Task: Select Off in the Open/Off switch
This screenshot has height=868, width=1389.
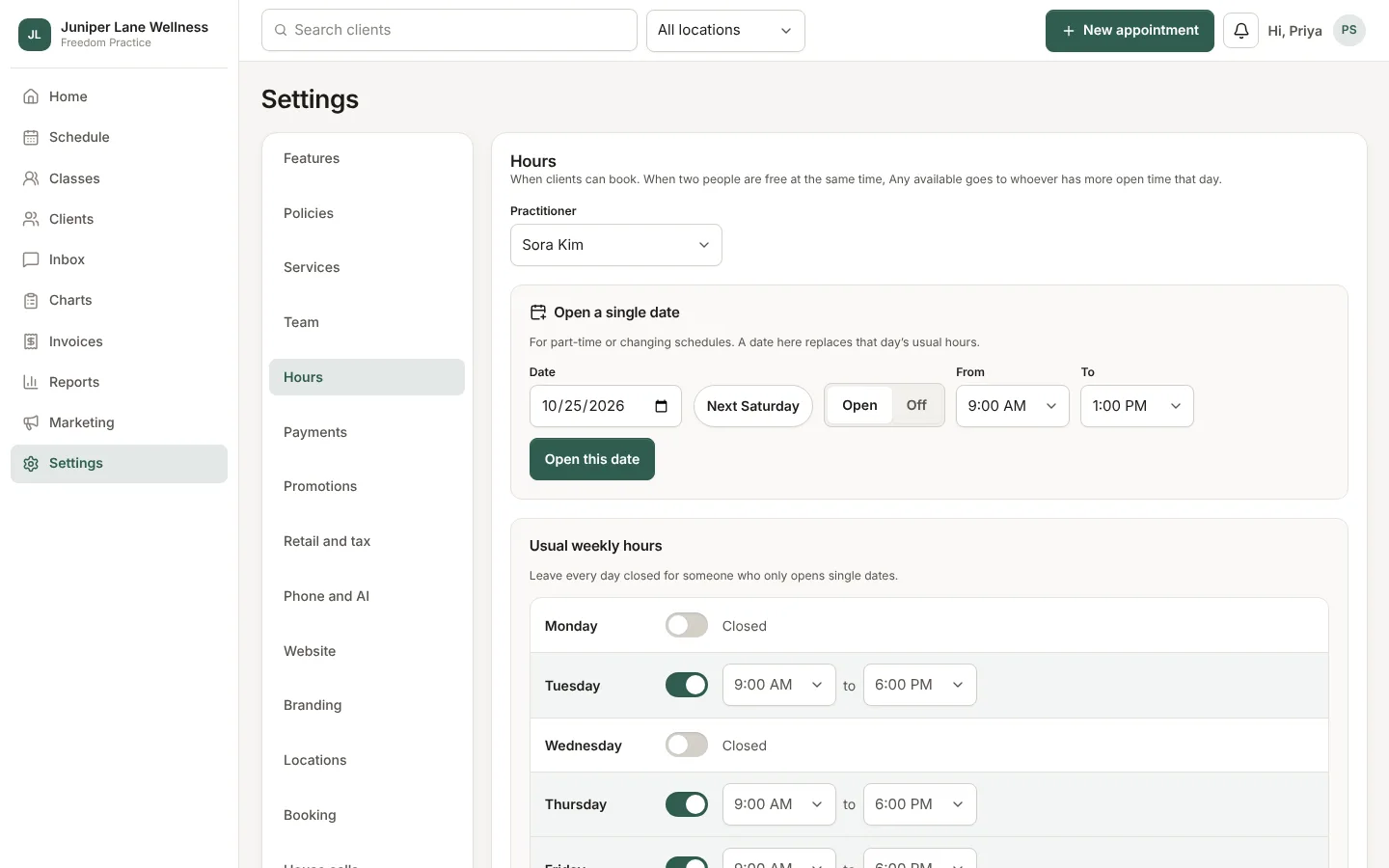Action: coord(916,405)
